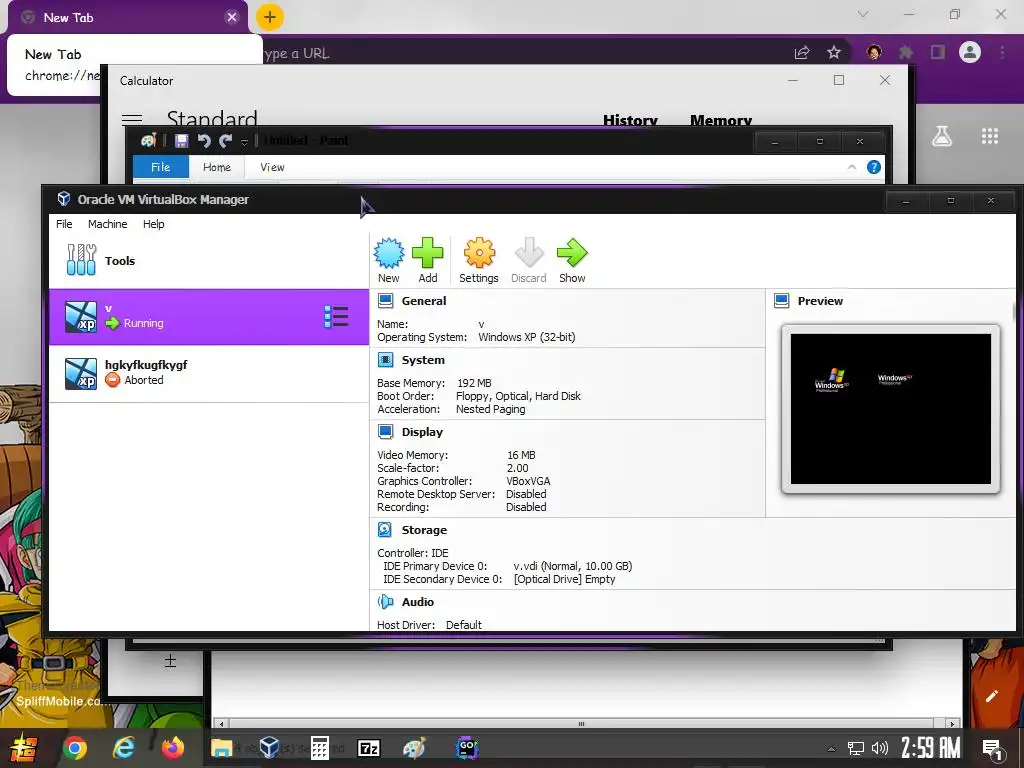
Task: Switch to Home tab in Paint
Action: pyautogui.click(x=217, y=167)
